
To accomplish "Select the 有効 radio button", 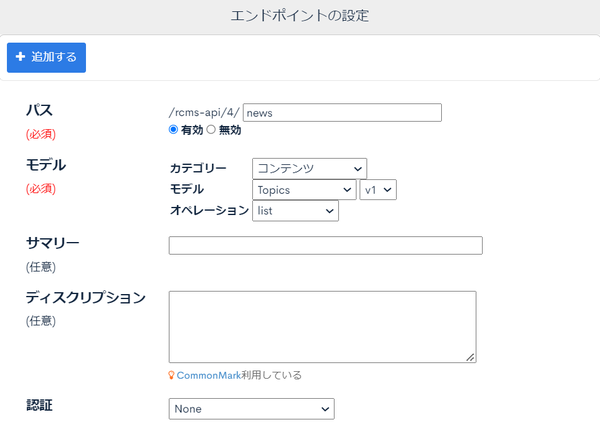I will 173,130.
